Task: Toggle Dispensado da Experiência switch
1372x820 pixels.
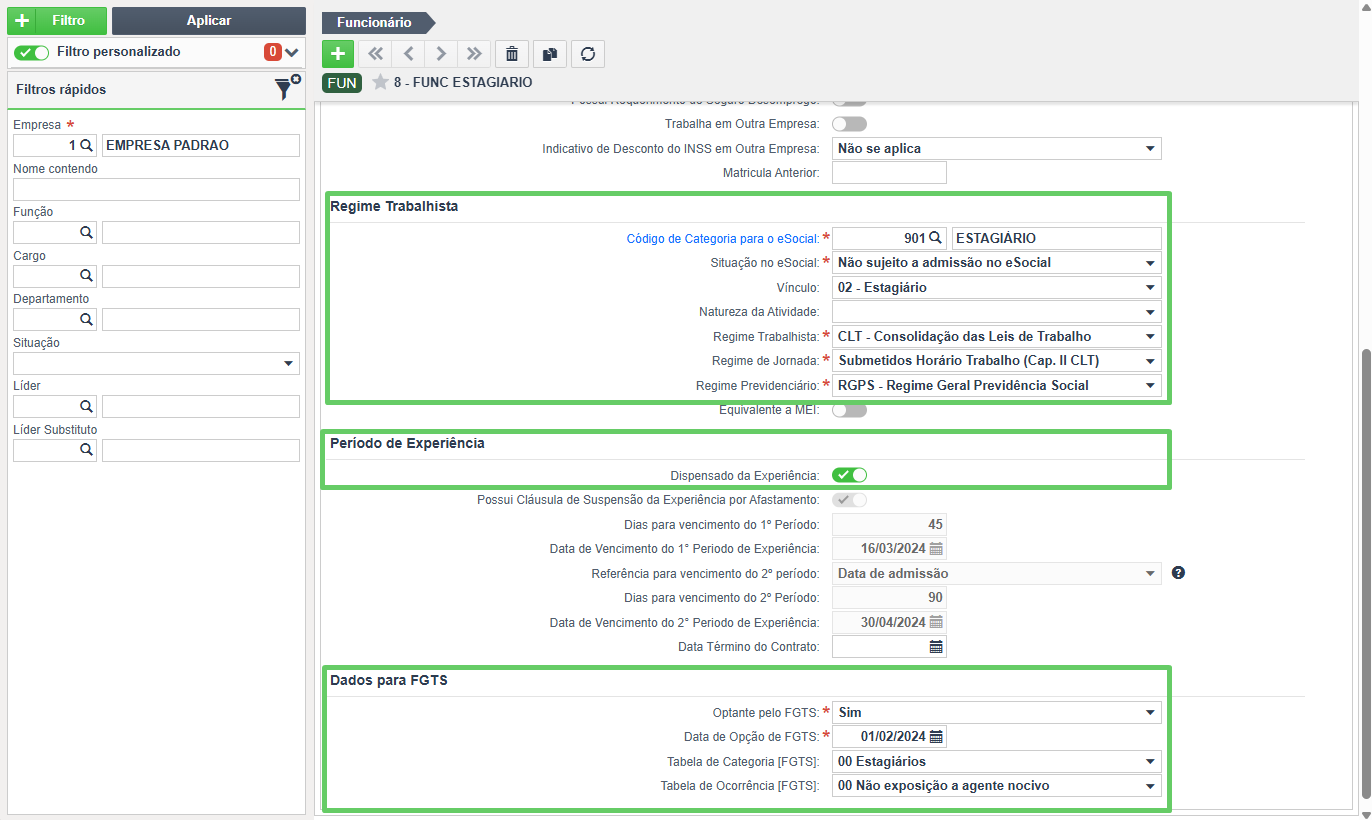Action: (849, 475)
